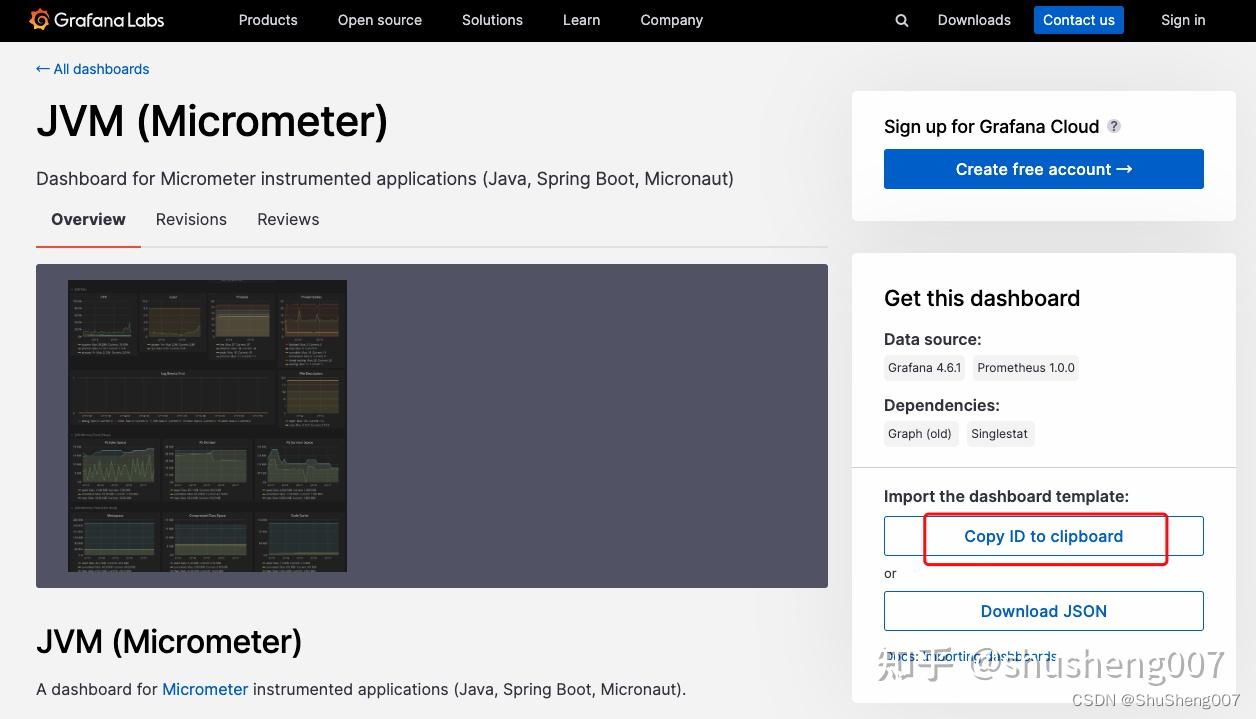1256x719 pixels.
Task: Click the Grafana Labs logo
Action: tap(95, 20)
